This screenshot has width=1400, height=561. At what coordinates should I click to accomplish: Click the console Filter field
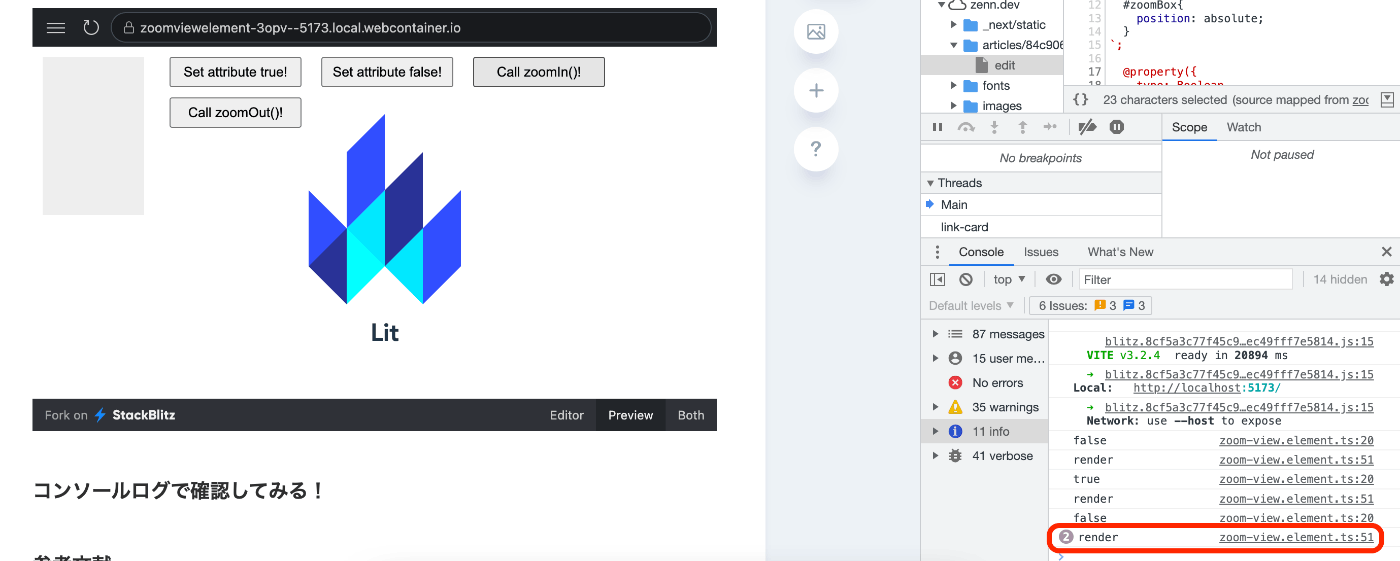pyautogui.click(x=1185, y=279)
